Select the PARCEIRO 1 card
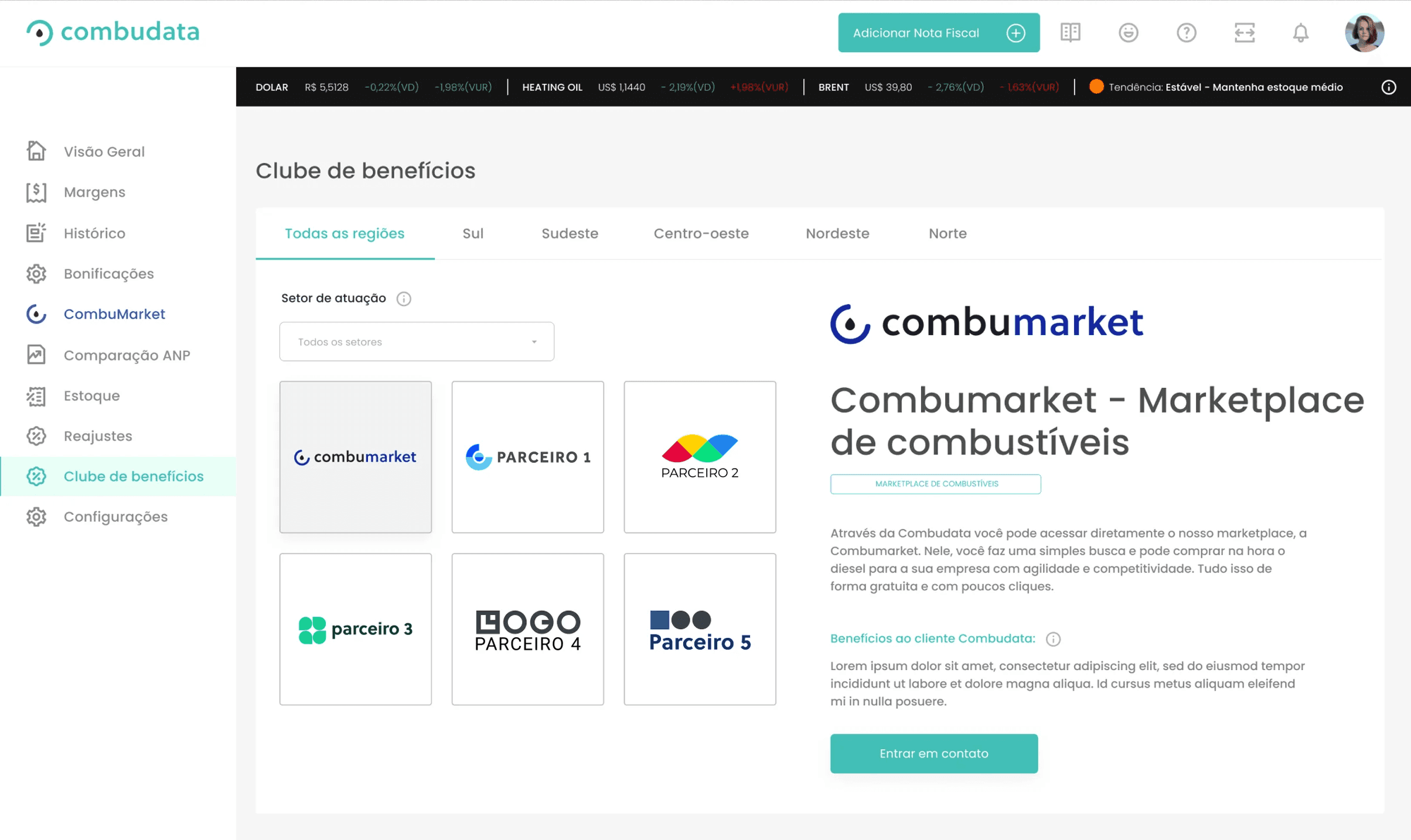1411x840 pixels. 527,457
